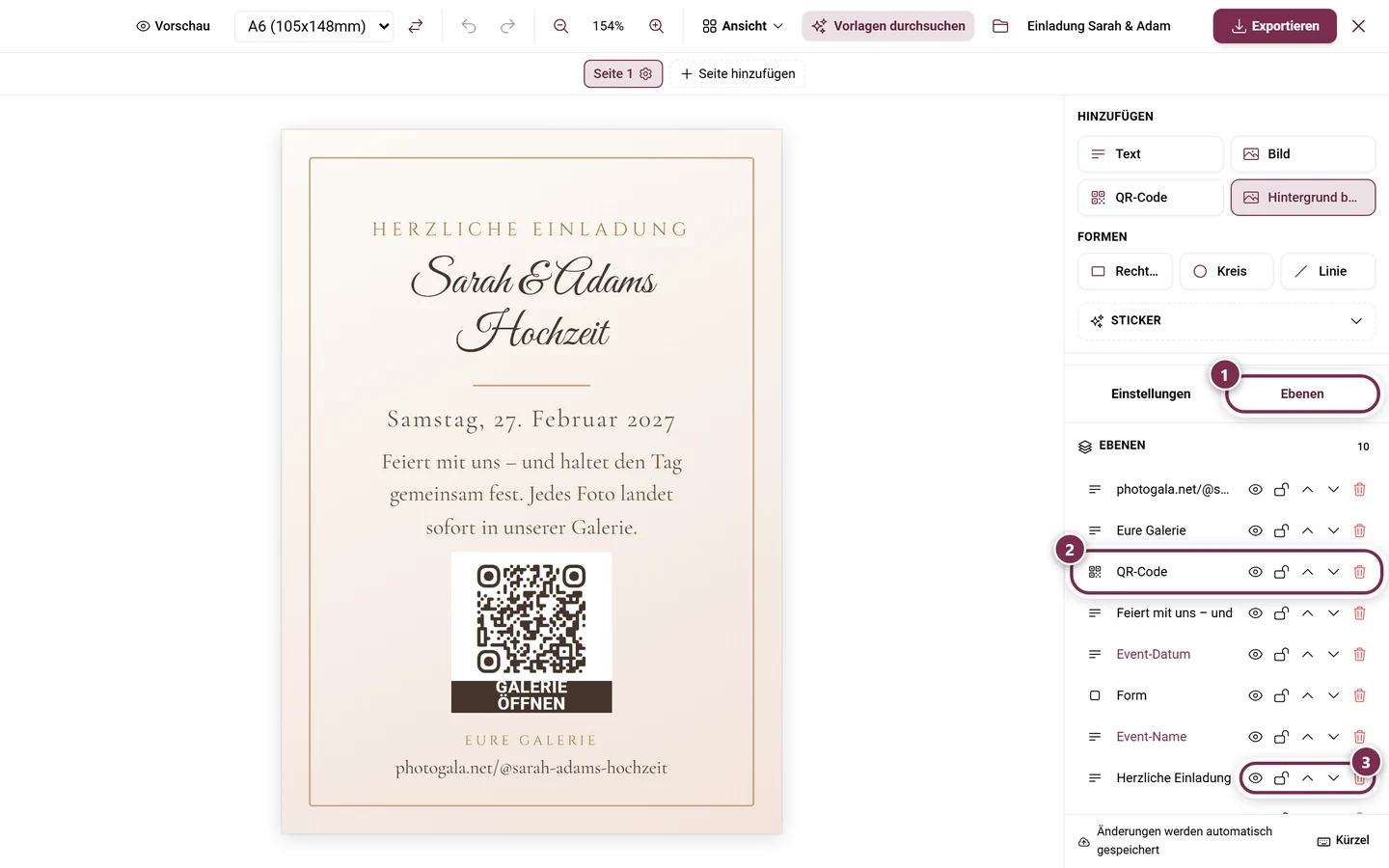Hide the Form layer
The image size is (1389, 868).
1255,695
